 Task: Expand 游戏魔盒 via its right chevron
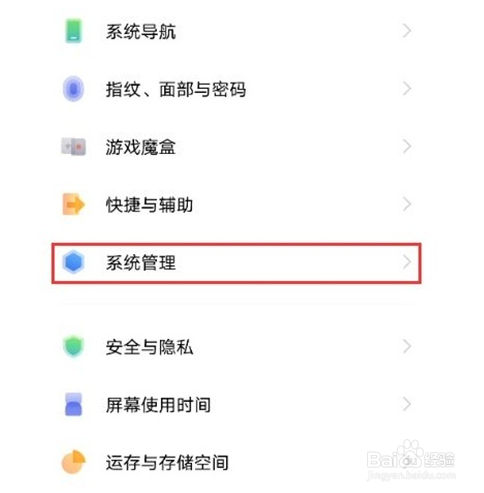tap(406, 146)
